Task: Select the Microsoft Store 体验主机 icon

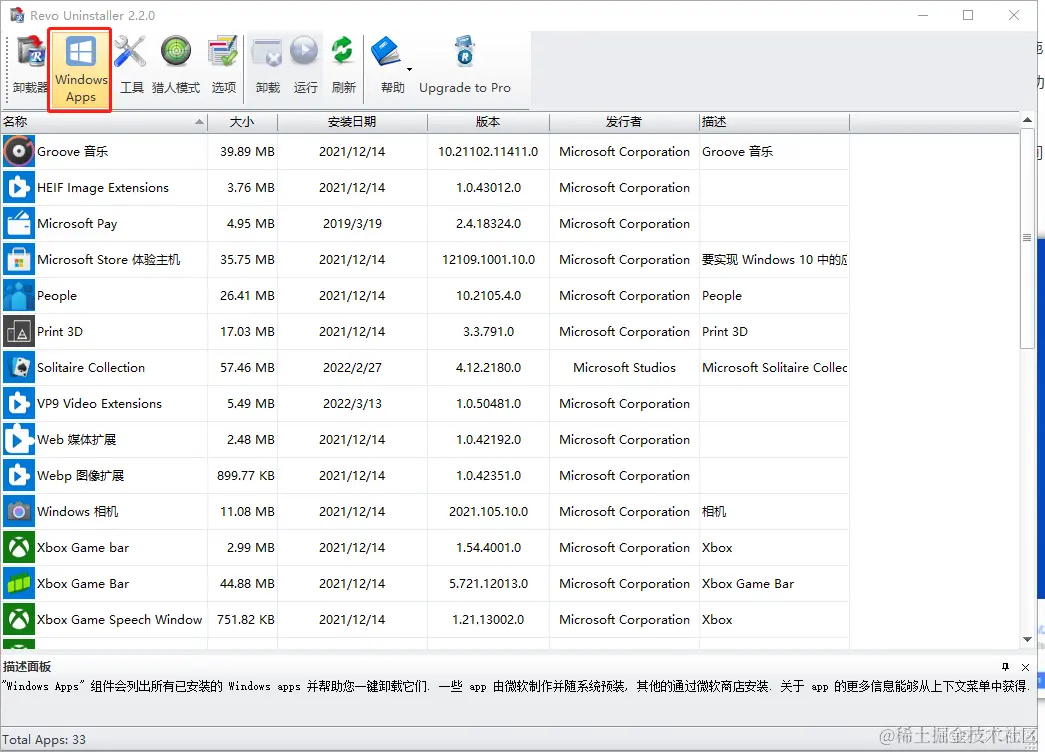Action: (19, 259)
